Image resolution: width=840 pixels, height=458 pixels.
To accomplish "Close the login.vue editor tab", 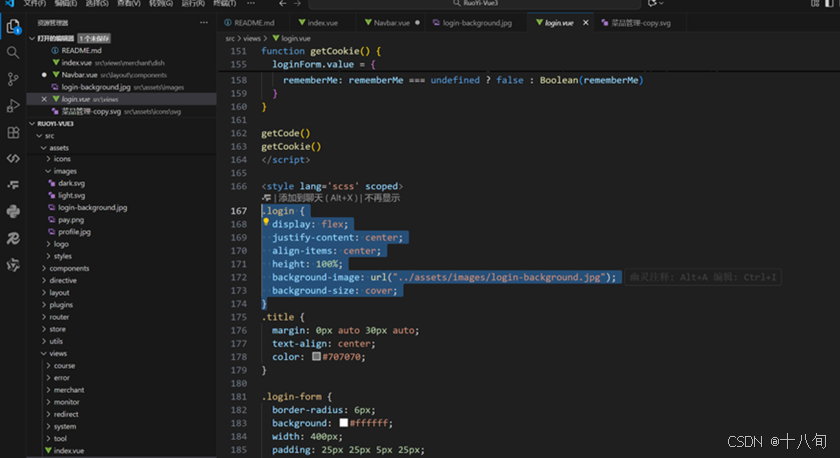I will 586,22.
